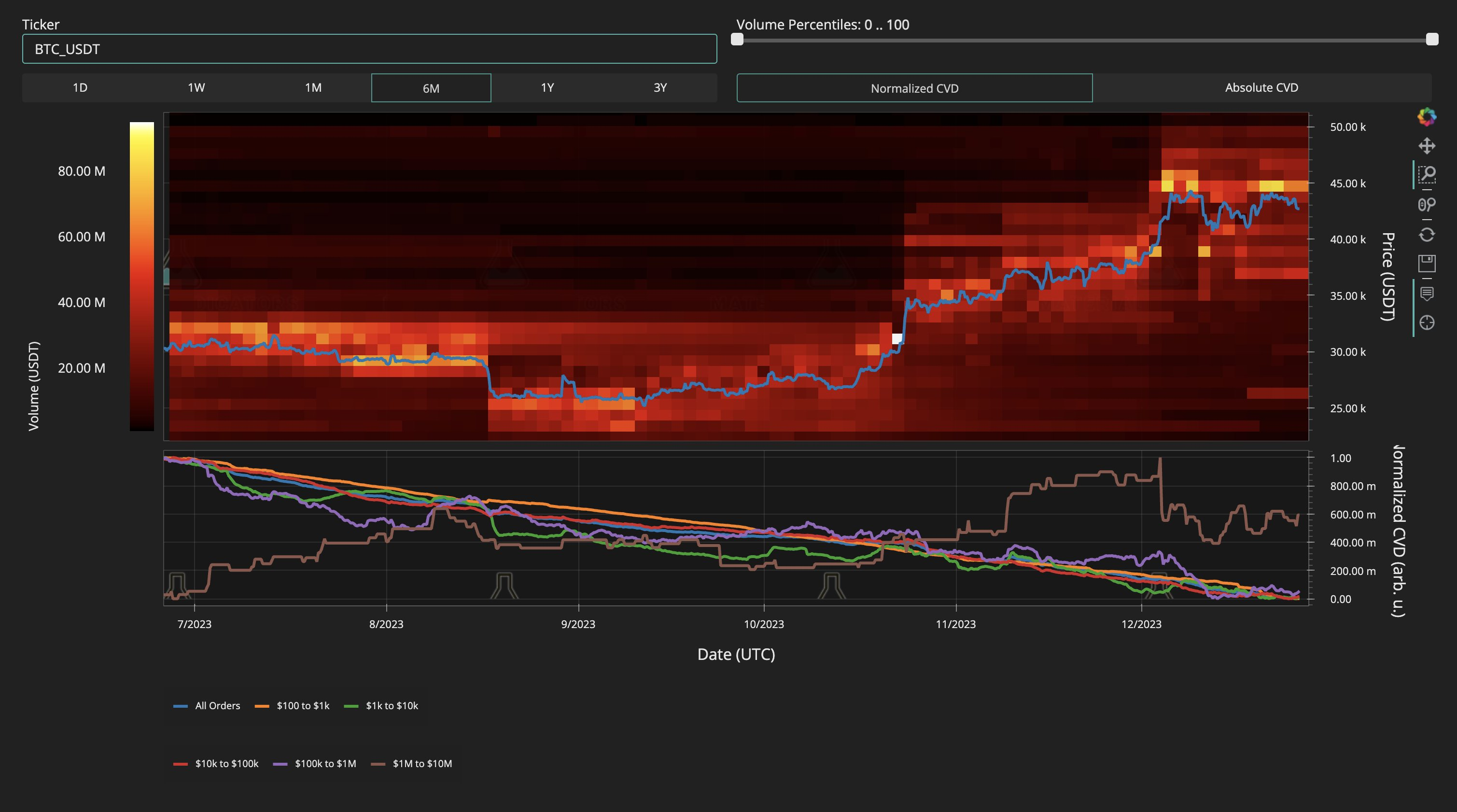Toggle All Orders series in legend
The image size is (1457, 812).
tap(207, 706)
